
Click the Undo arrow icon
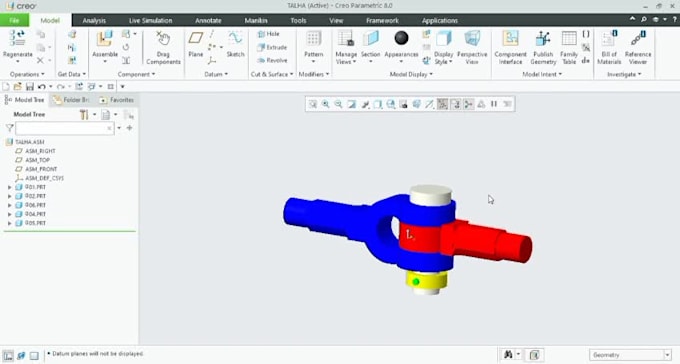click(x=42, y=87)
